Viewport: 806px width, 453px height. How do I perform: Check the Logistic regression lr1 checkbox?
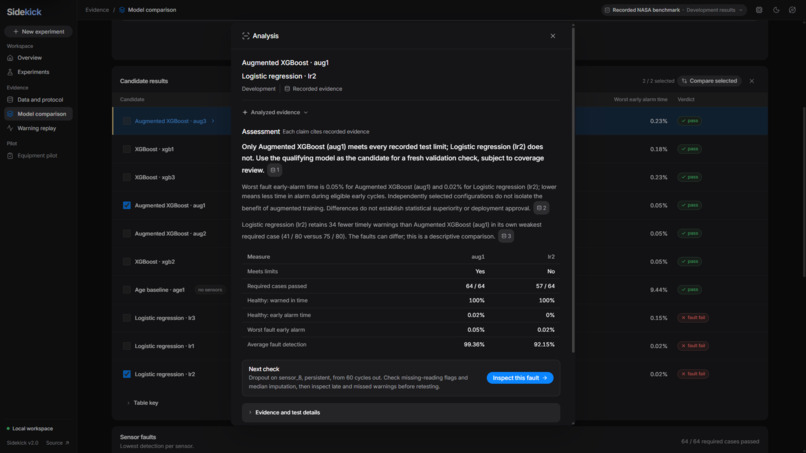(x=126, y=346)
